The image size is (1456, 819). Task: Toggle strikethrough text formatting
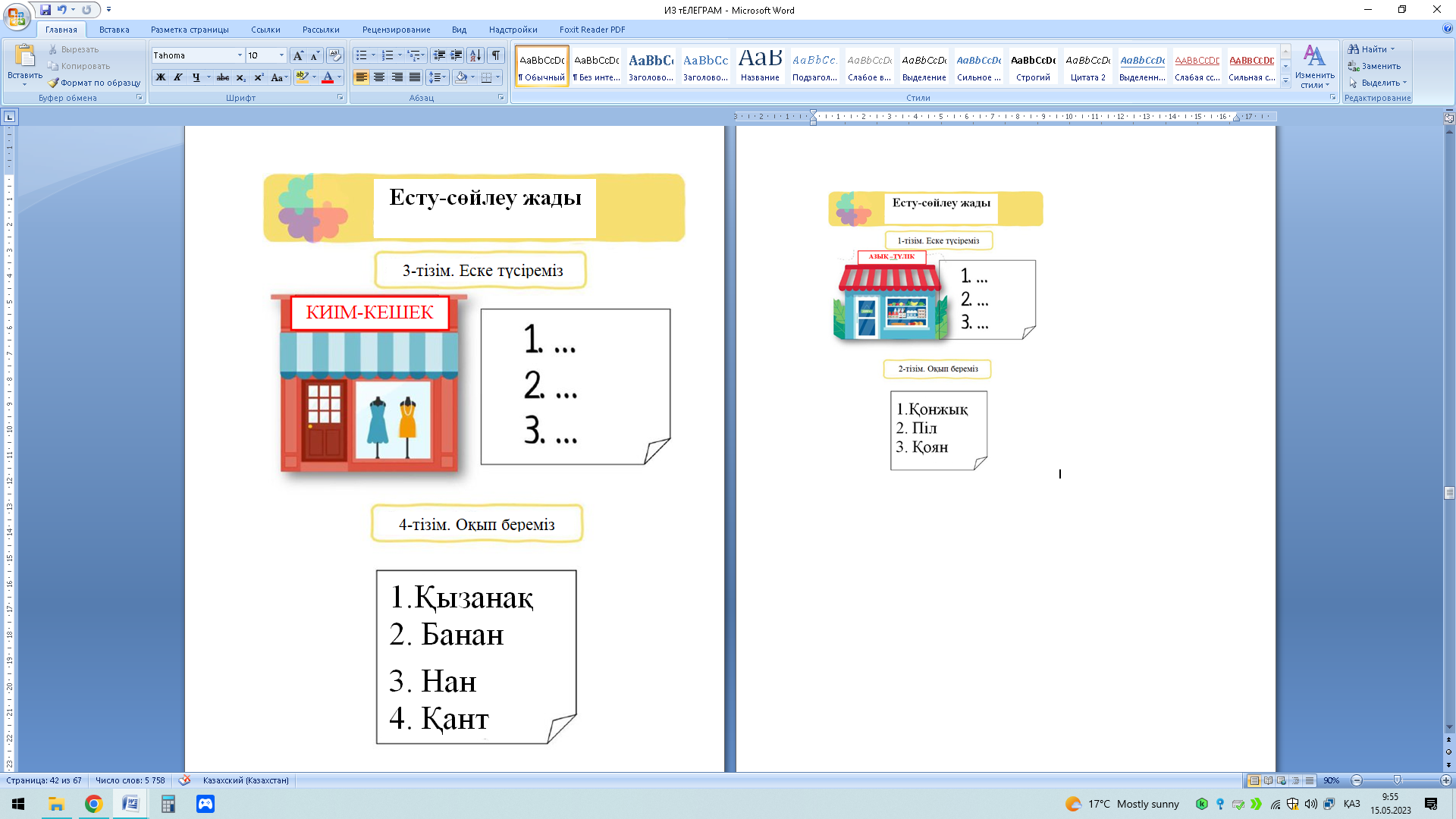223,77
